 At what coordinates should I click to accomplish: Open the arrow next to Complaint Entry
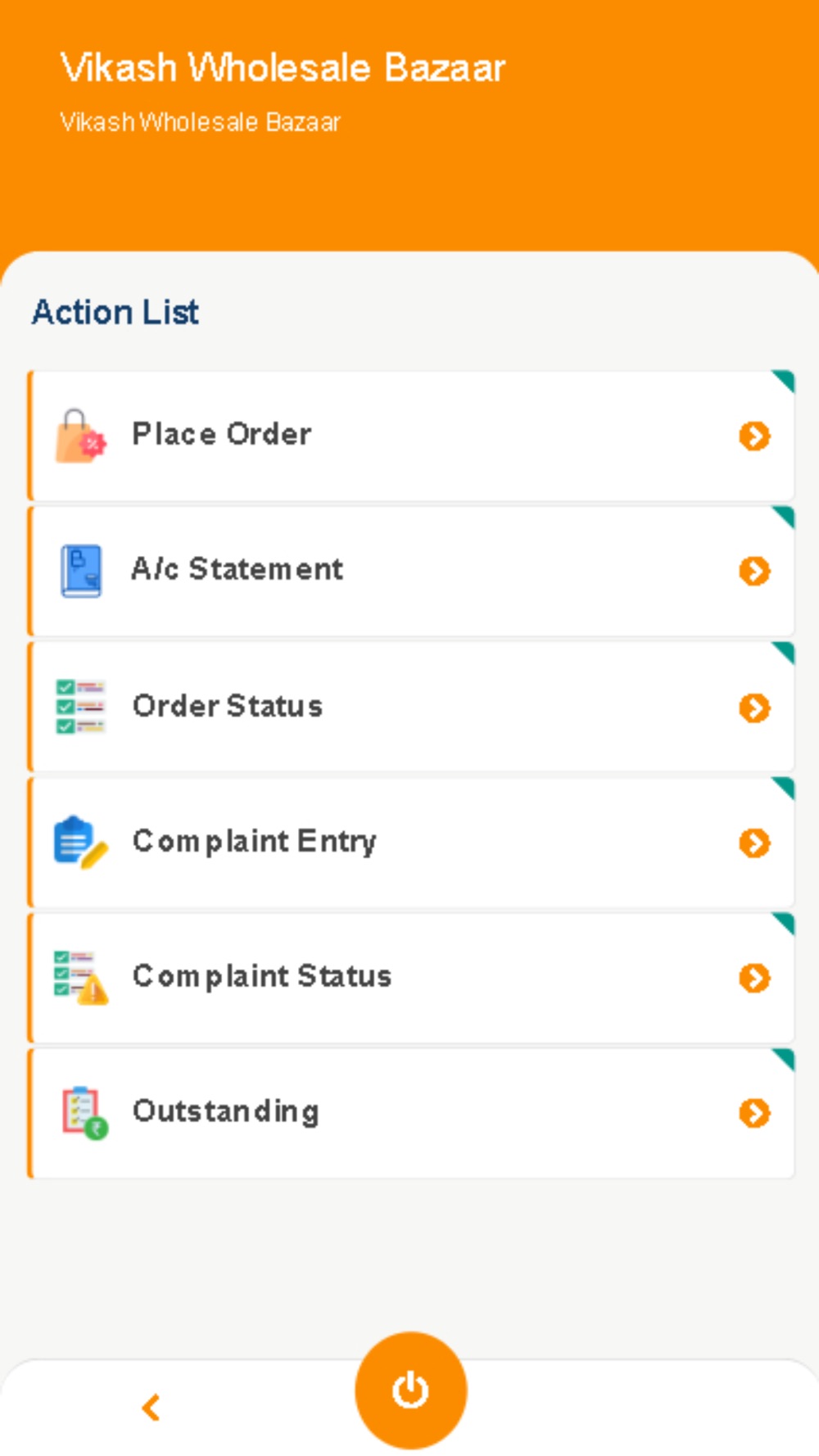pyautogui.click(x=754, y=843)
